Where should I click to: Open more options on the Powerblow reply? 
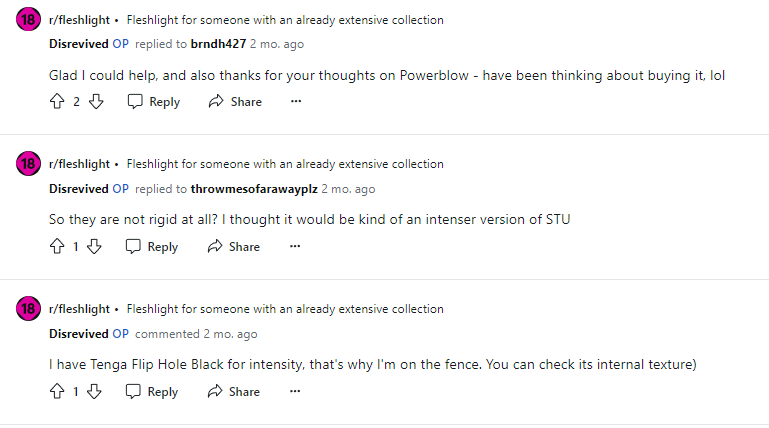click(295, 102)
